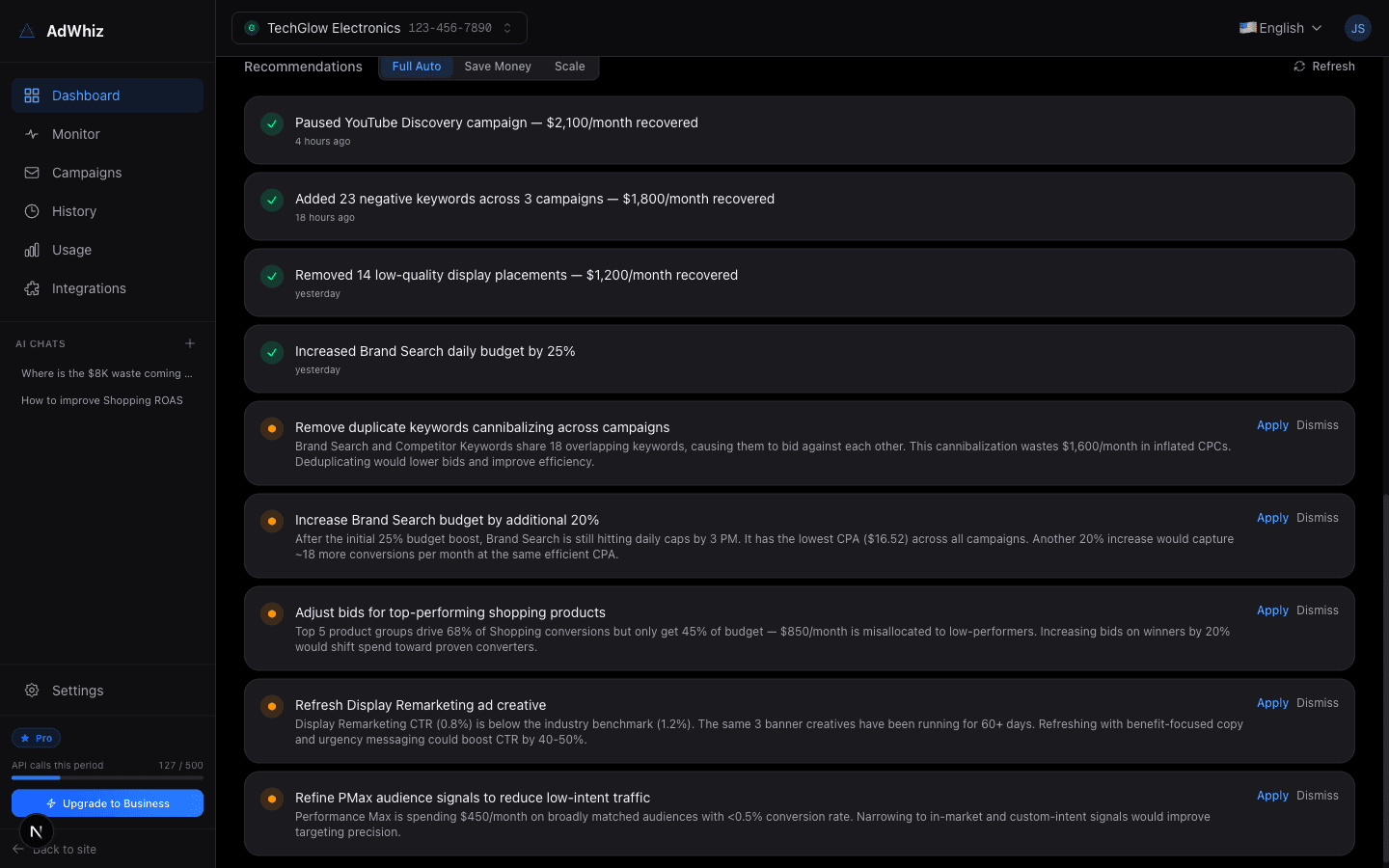The width and height of the screenshot is (1389, 868).
Task: Refresh recommendations using the refresh icon
Action: [1297, 66]
